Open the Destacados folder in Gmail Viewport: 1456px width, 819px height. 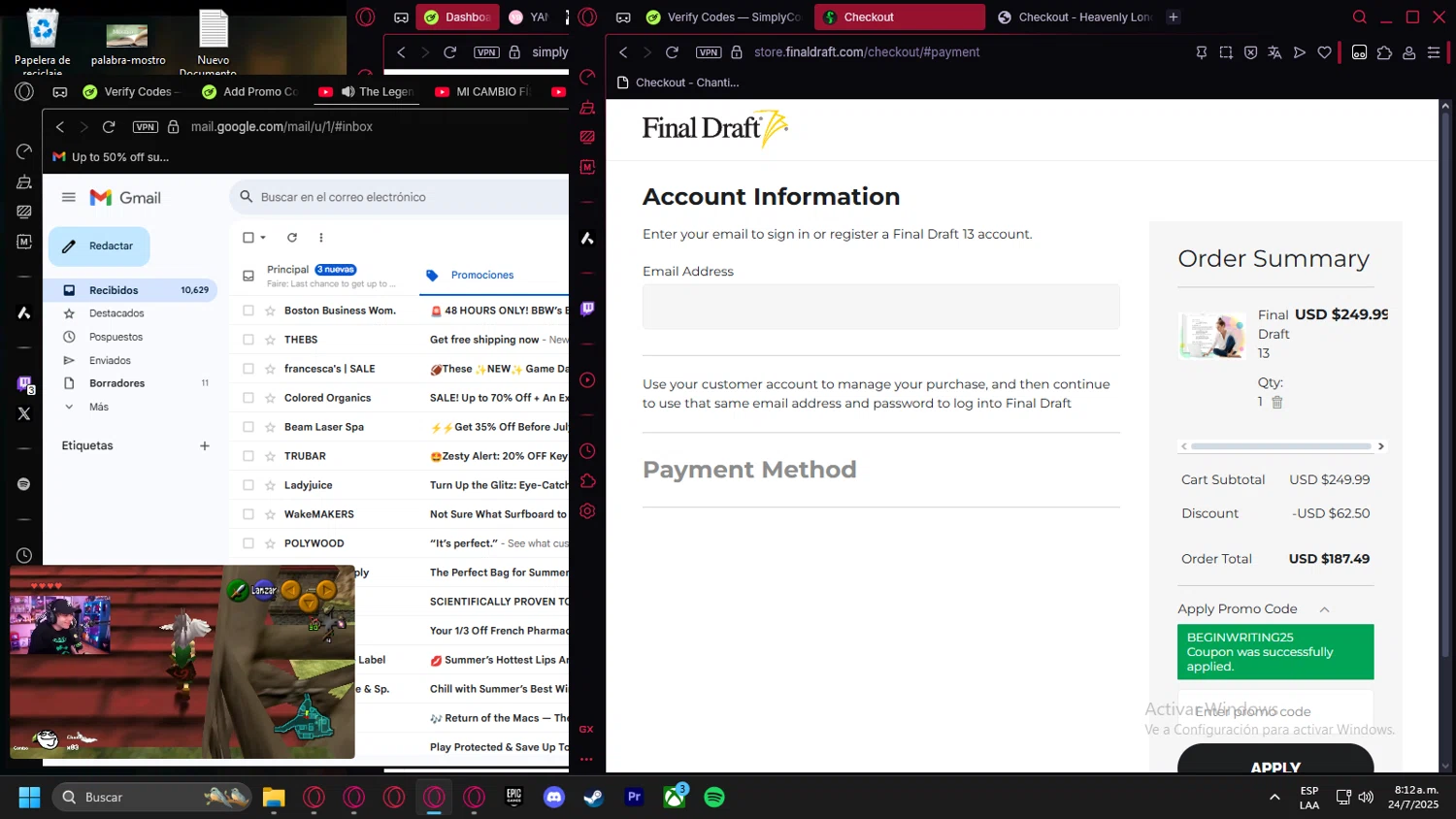pos(131,313)
